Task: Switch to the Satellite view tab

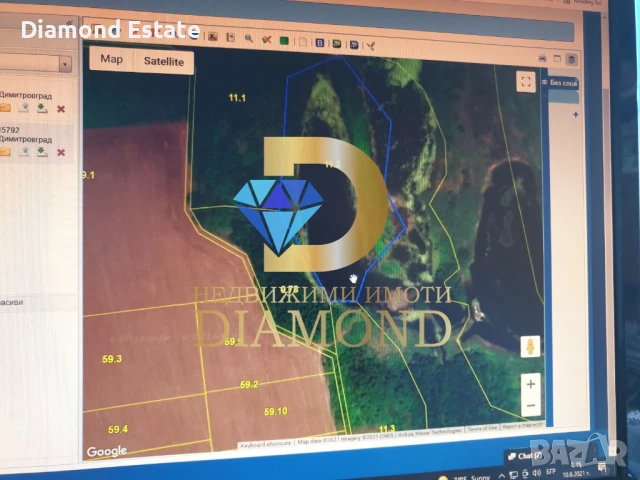Action: [164, 62]
